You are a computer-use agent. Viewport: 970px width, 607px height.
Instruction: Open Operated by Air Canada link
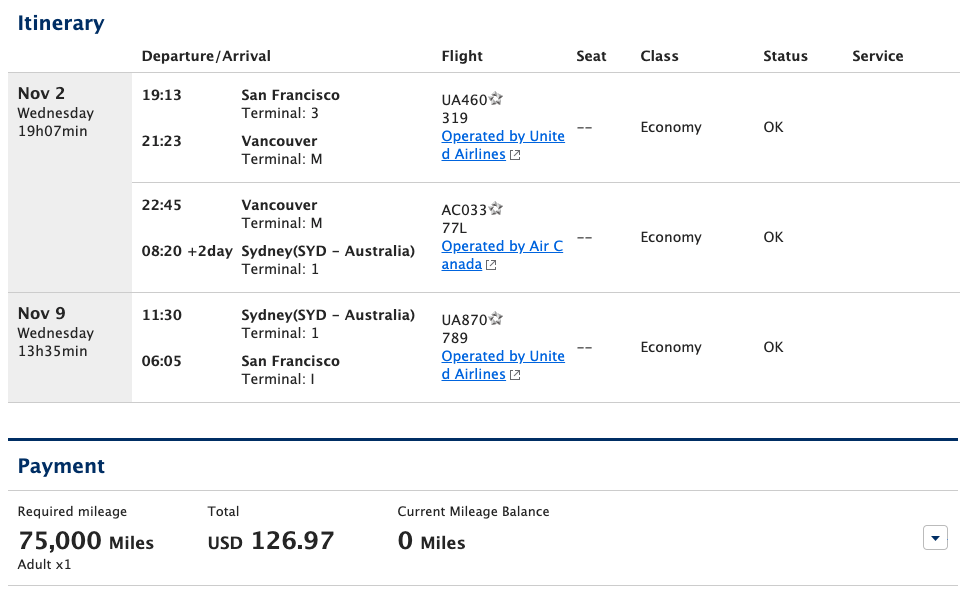pyautogui.click(x=502, y=245)
